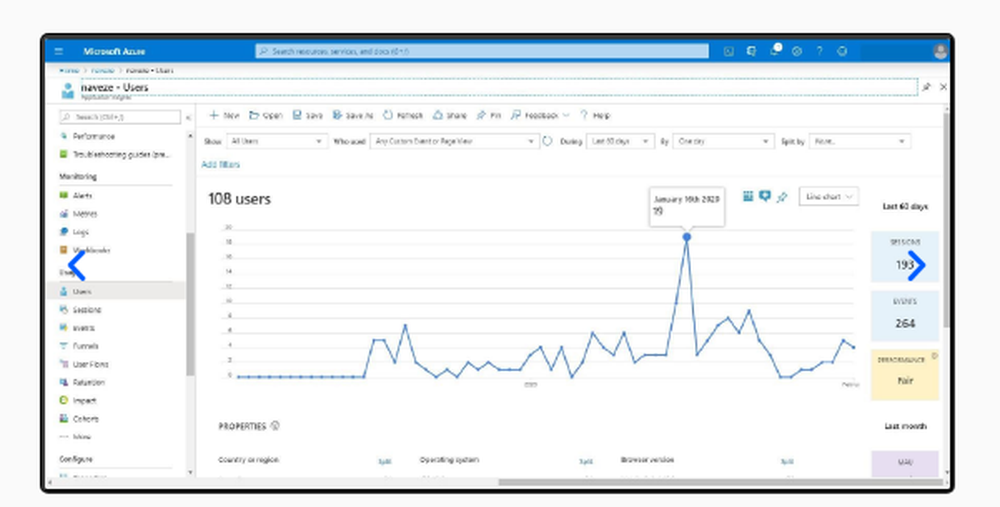Viewport: 1000px width, 507px height.
Task: Click the top search resources box
Action: coord(482,52)
